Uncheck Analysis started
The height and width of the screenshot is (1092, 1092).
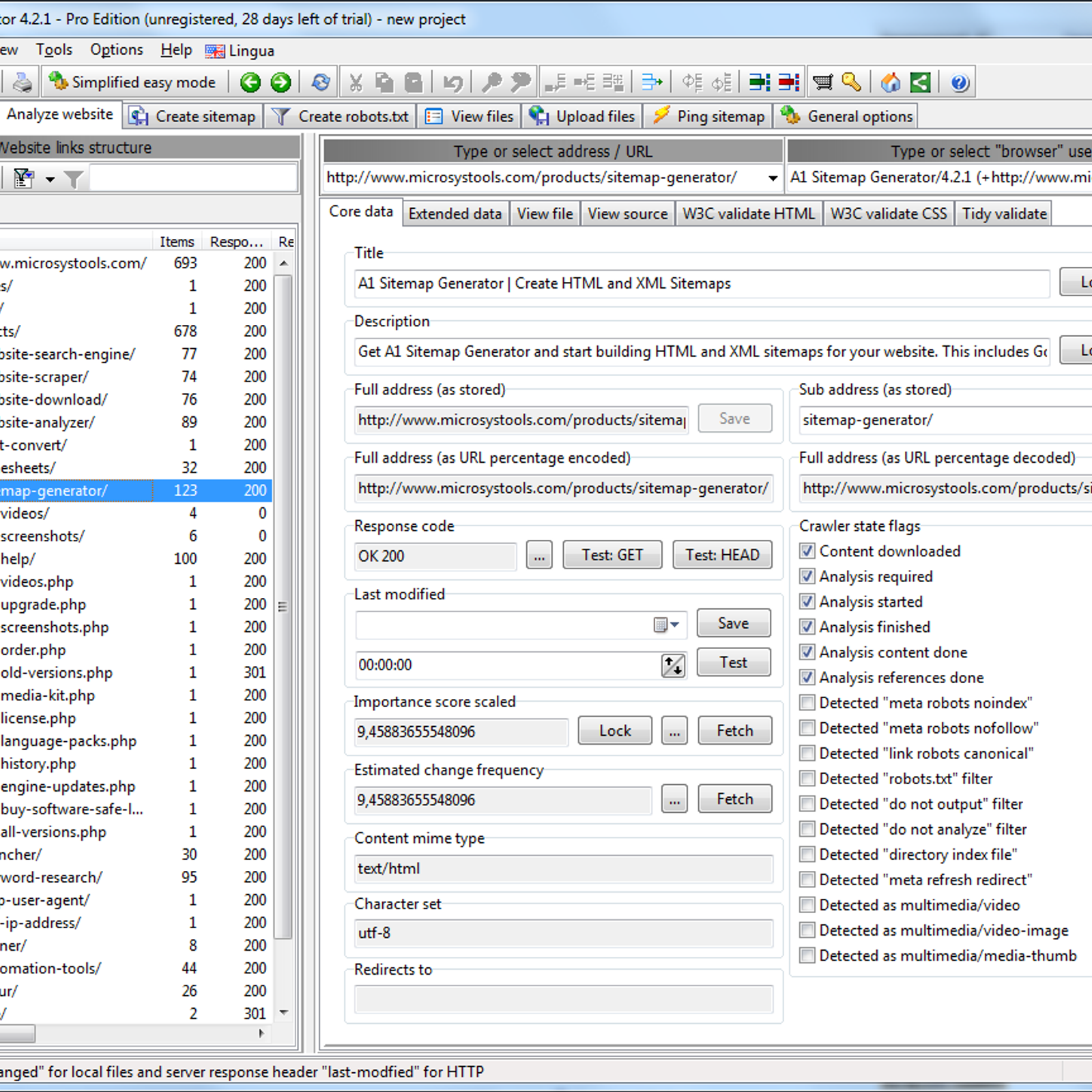click(x=807, y=601)
